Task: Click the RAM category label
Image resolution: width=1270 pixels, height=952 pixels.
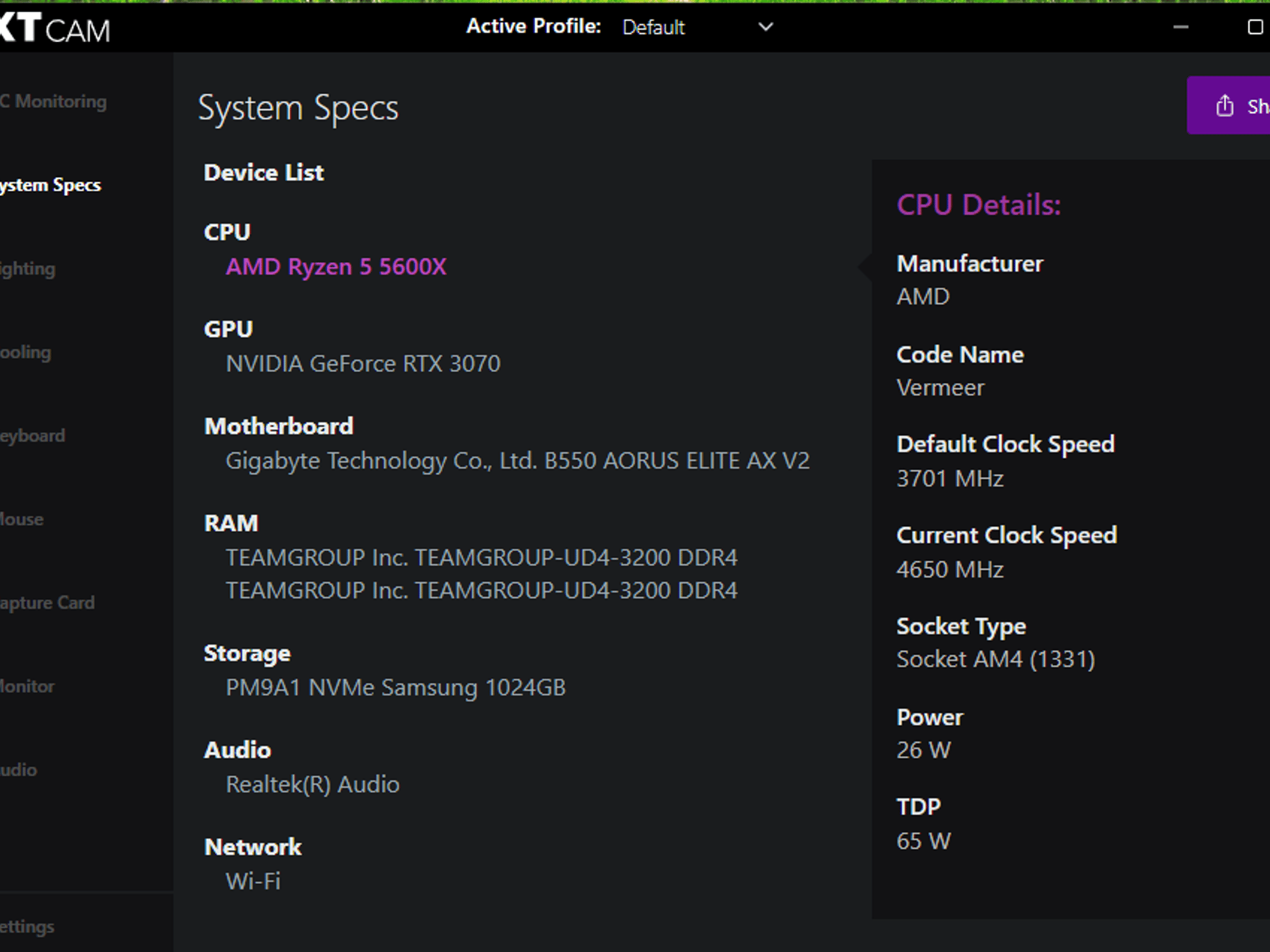Action: point(231,524)
